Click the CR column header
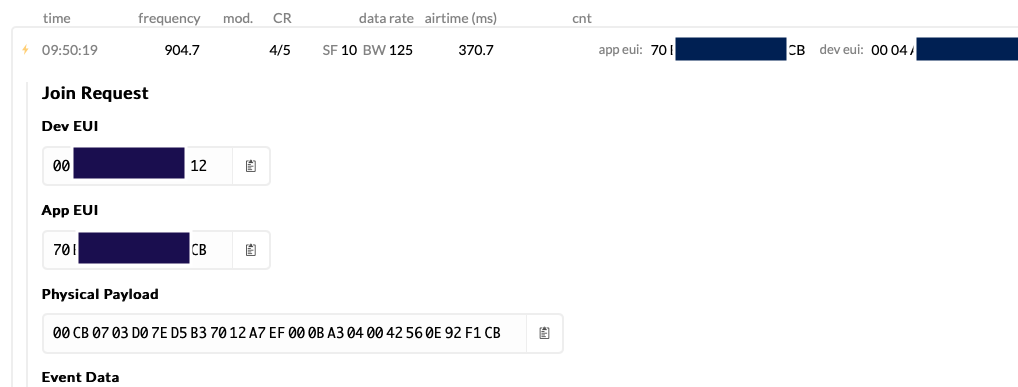The image size is (1018, 387). (x=282, y=18)
